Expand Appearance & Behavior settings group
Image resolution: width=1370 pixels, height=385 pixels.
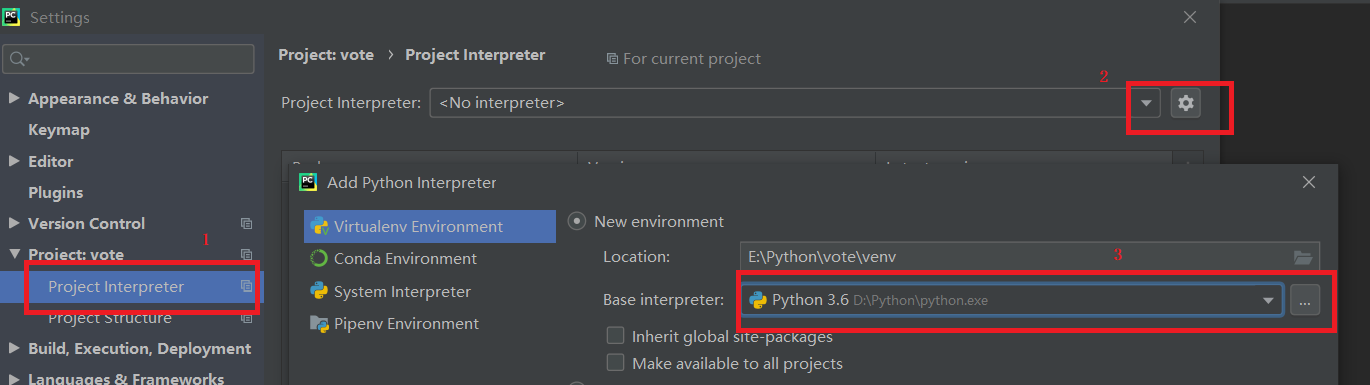coord(14,99)
